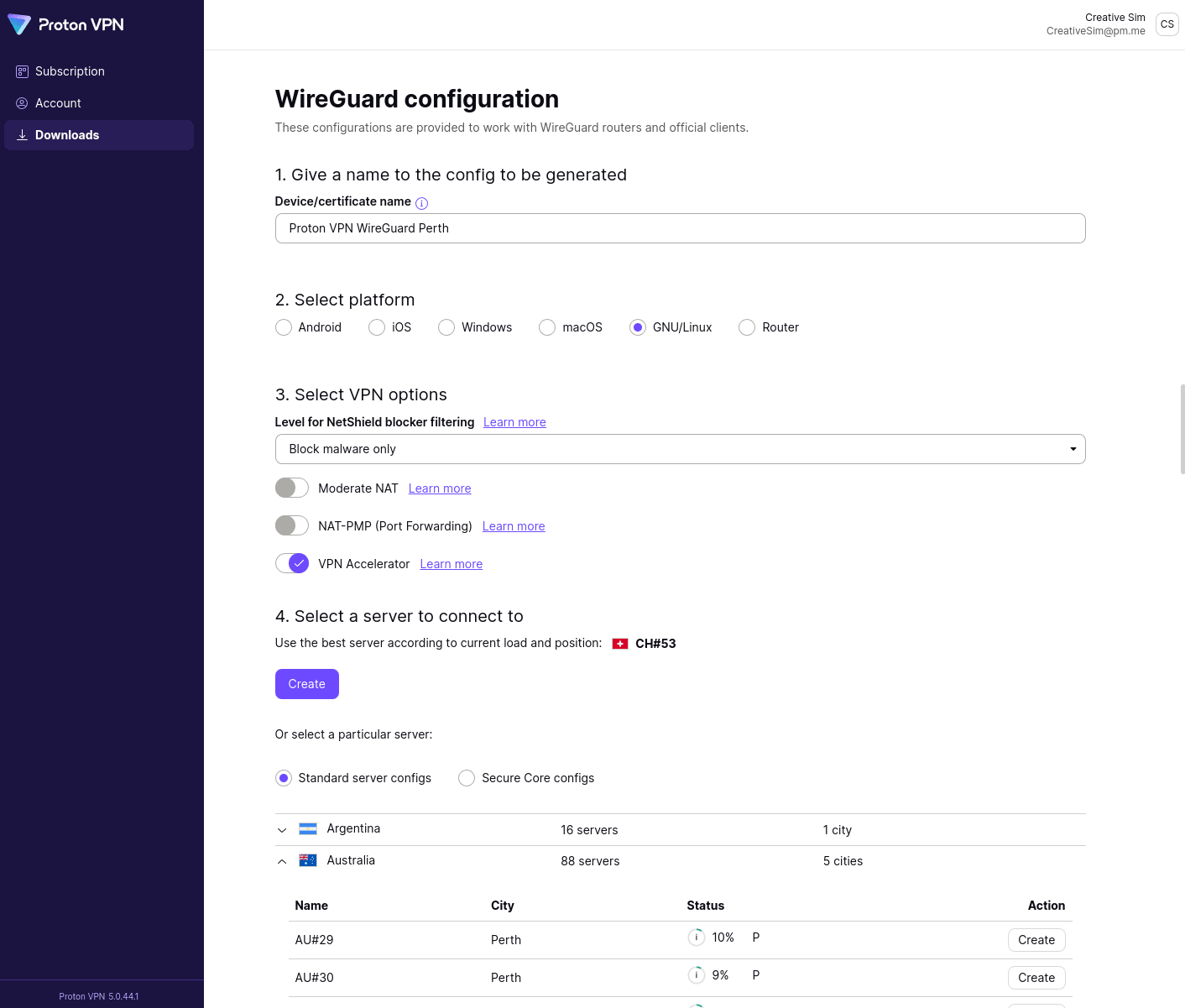Open the NetShield blocker level dropdown
This screenshot has height=1008, width=1185.
[680, 449]
